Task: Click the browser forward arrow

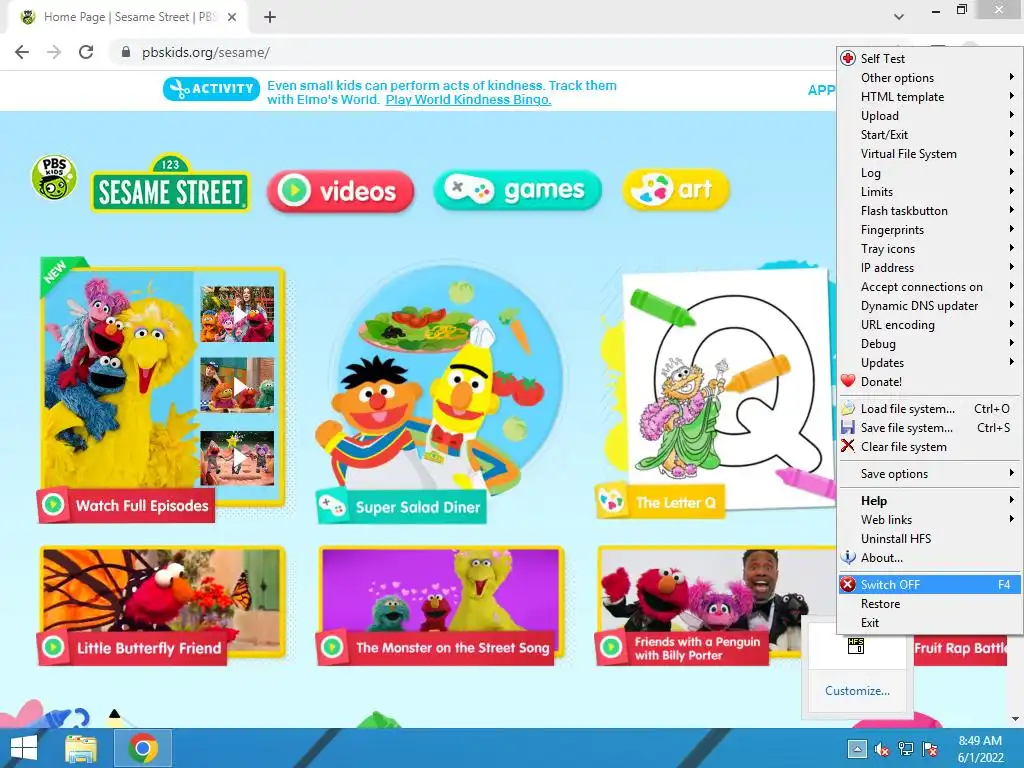Action: coord(54,52)
